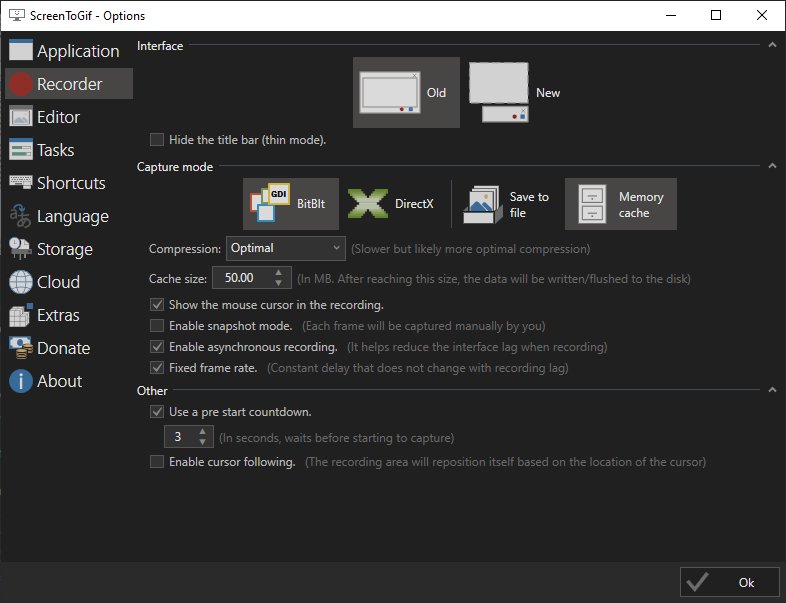Confirm settings with Ok label
The height and width of the screenshot is (603, 786).
click(746, 582)
